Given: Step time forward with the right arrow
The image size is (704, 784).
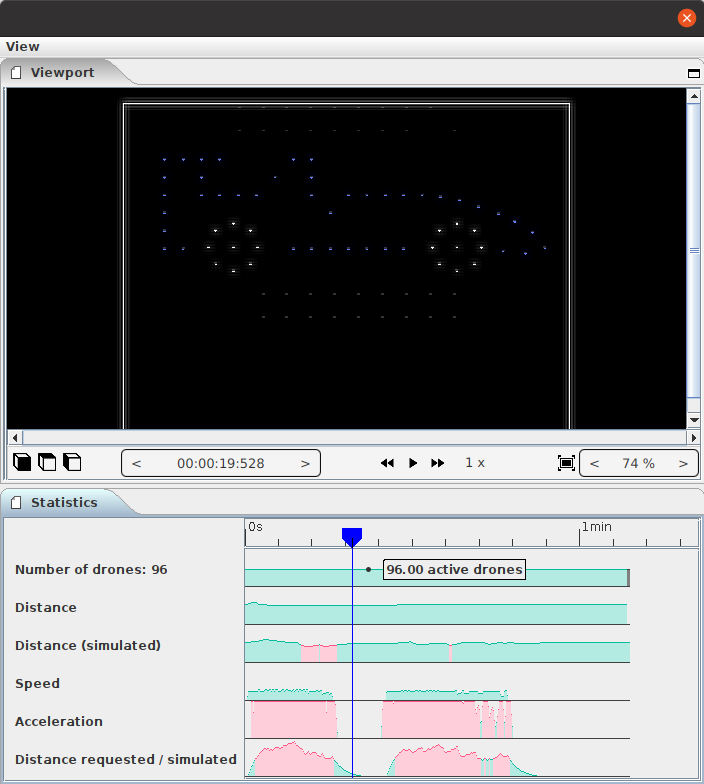Looking at the screenshot, I should [305, 464].
